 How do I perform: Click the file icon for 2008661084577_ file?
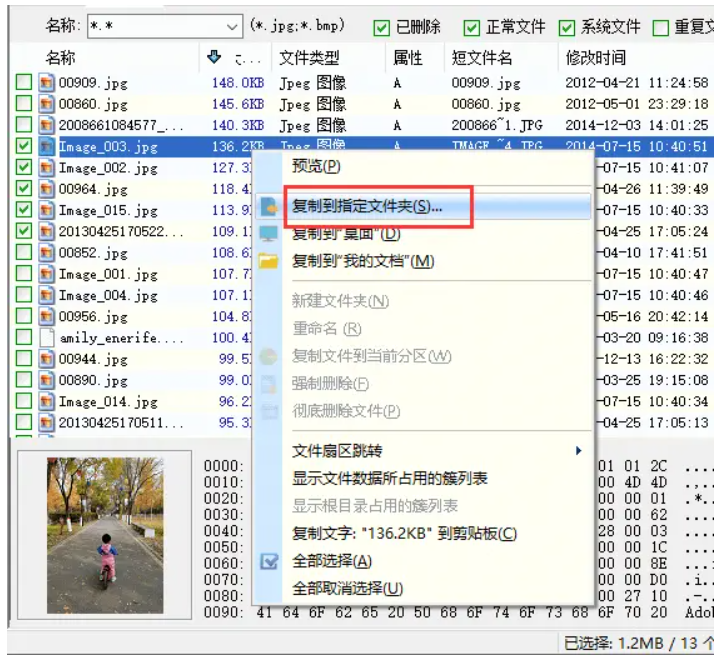[46, 125]
